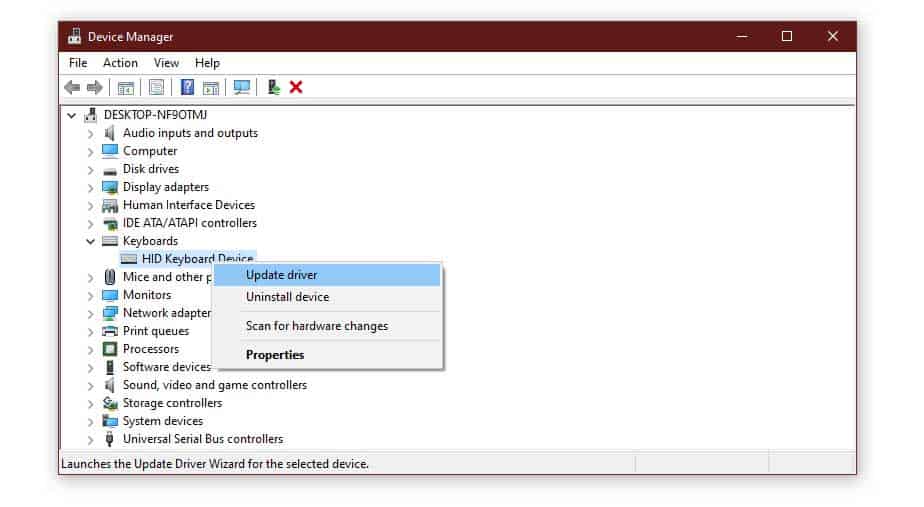
Task: Expand Audio inputs and outputs chevron
Action: 90,134
